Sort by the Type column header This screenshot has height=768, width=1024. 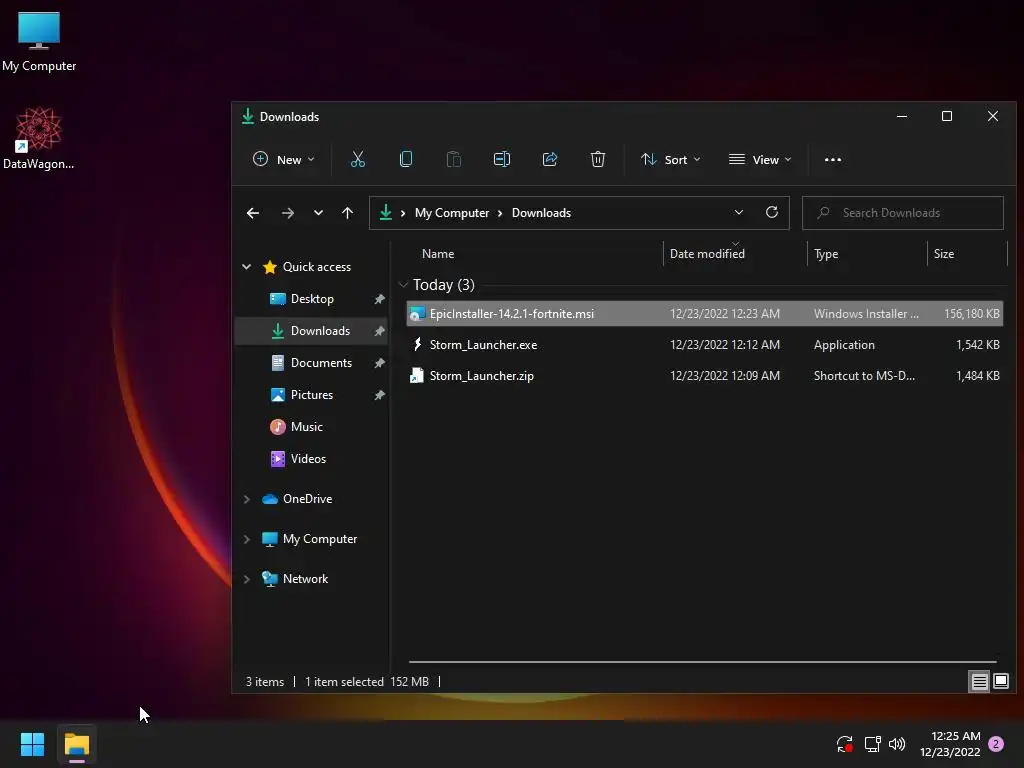tap(825, 254)
